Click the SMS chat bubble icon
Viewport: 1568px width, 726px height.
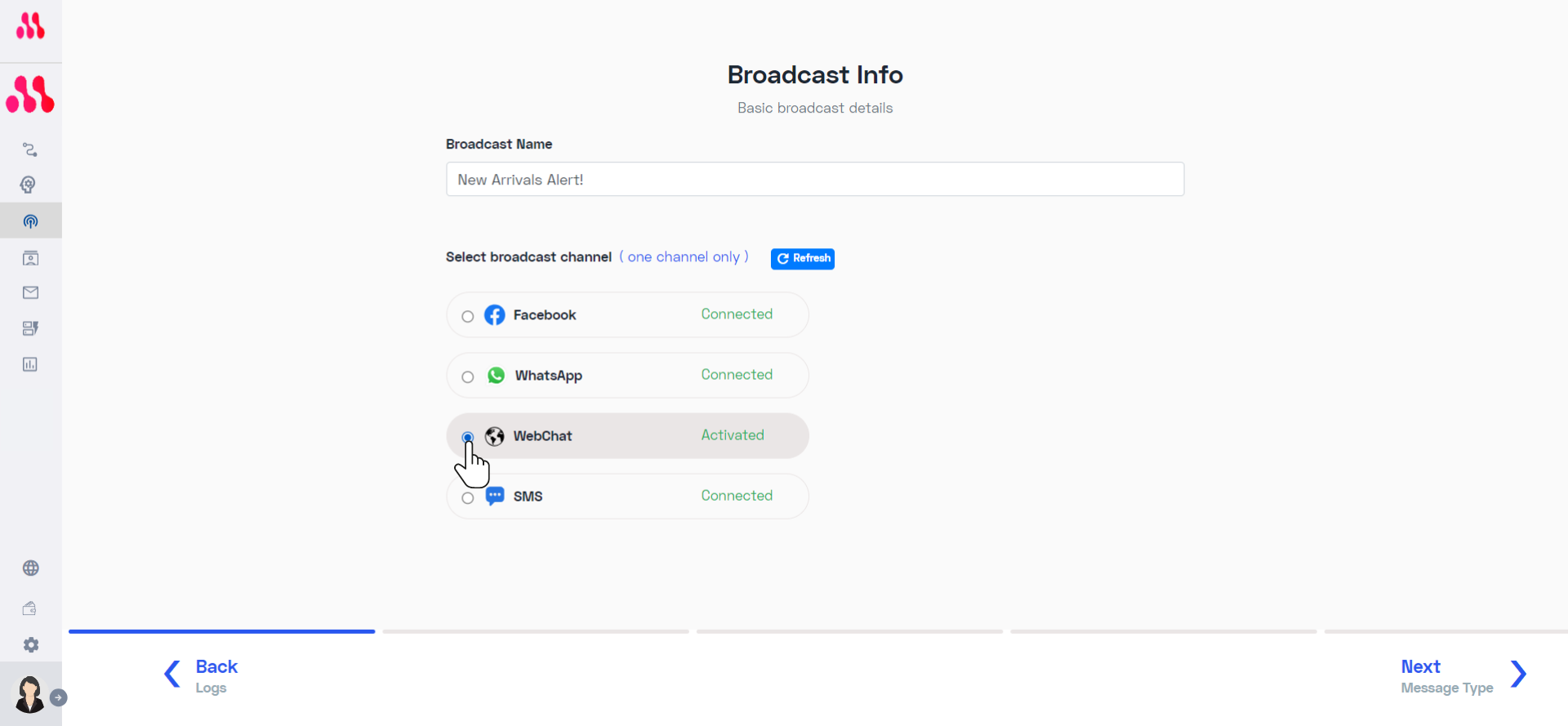(x=495, y=496)
